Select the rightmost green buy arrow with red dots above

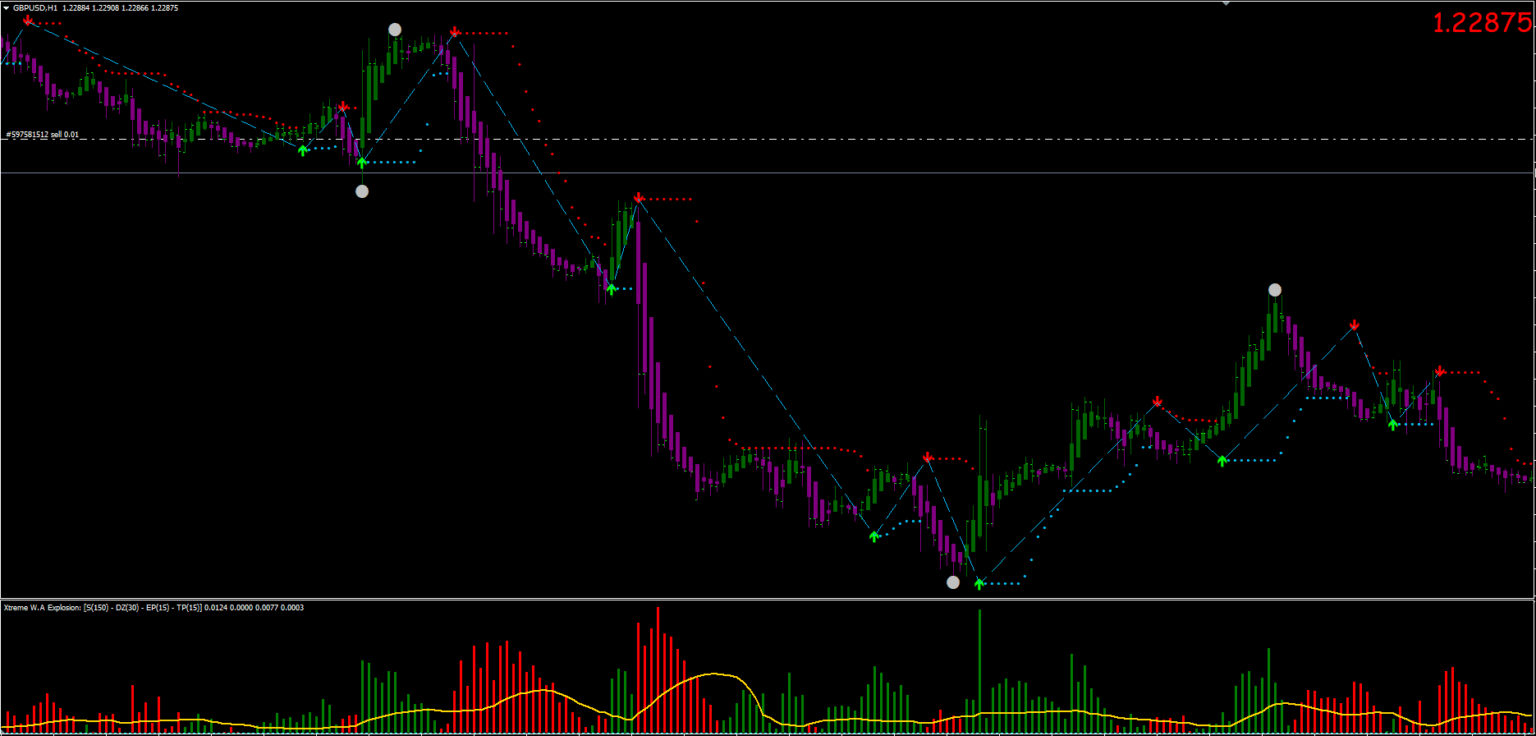[1393, 424]
